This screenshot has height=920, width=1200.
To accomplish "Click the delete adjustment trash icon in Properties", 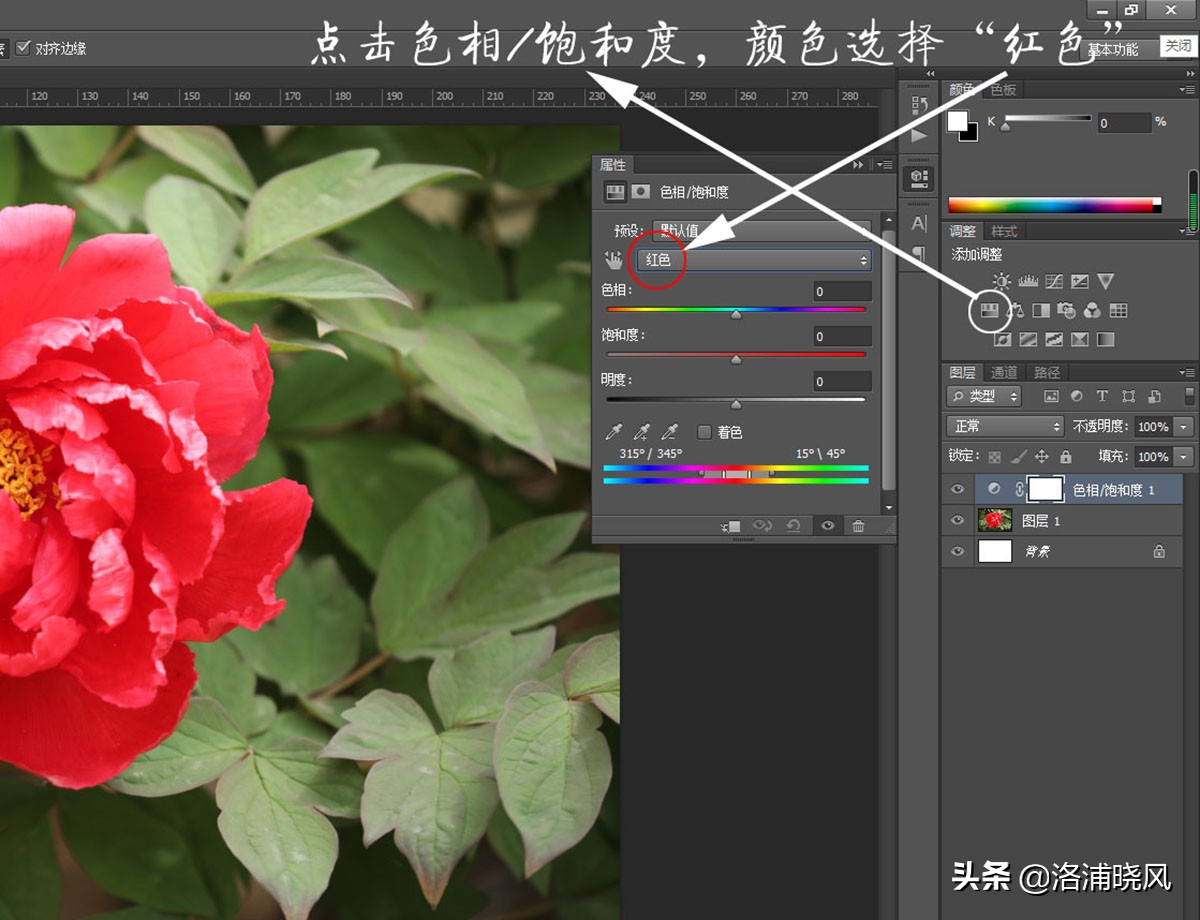I will point(858,526).
